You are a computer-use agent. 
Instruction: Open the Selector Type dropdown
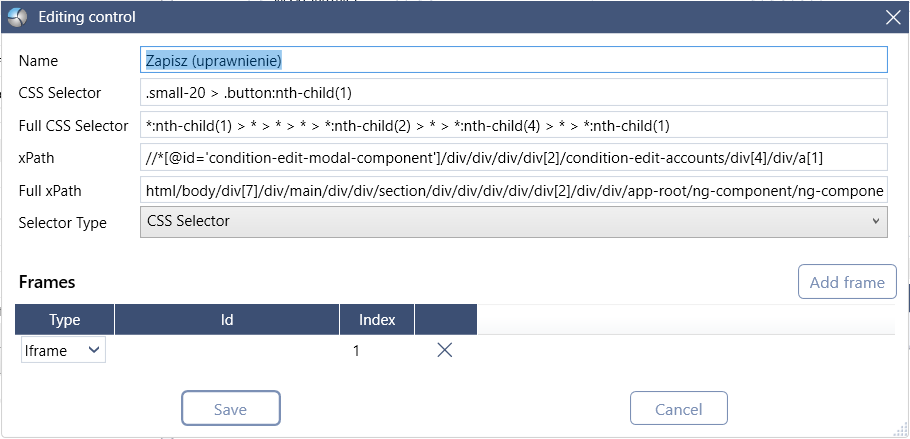[514, 222]
